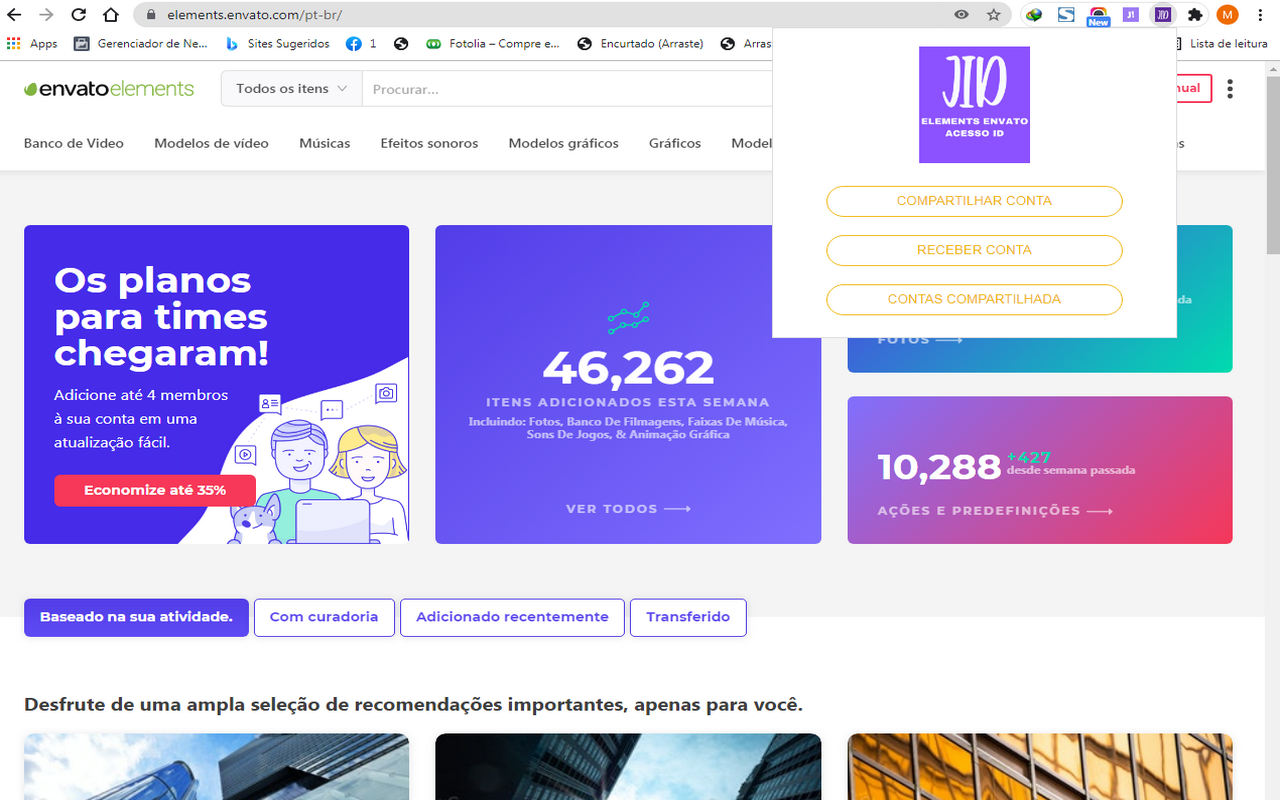
Task: Click the green graph icon
Action: (x=628, y=317)
